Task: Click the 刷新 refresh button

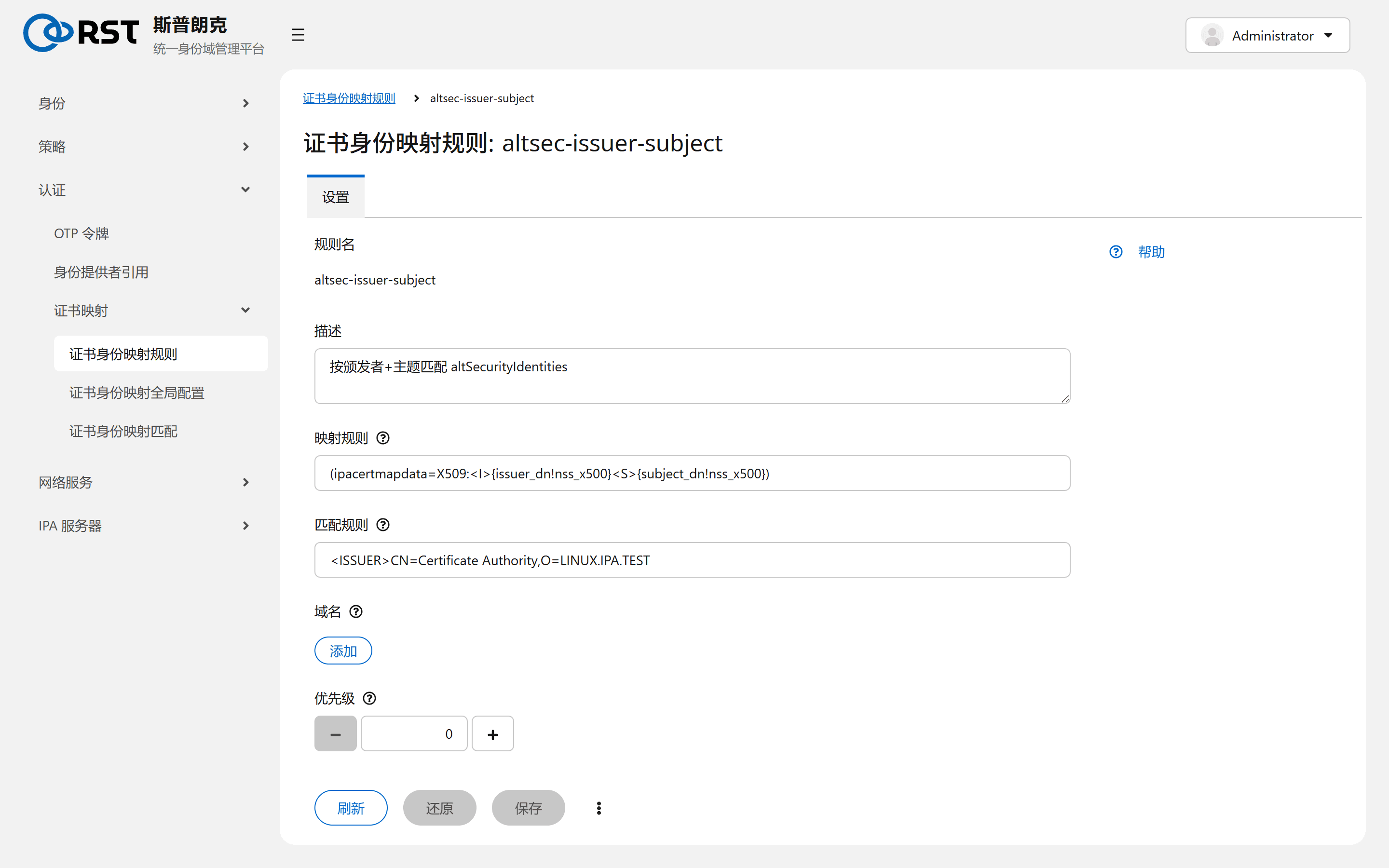Action: (351, 808)
